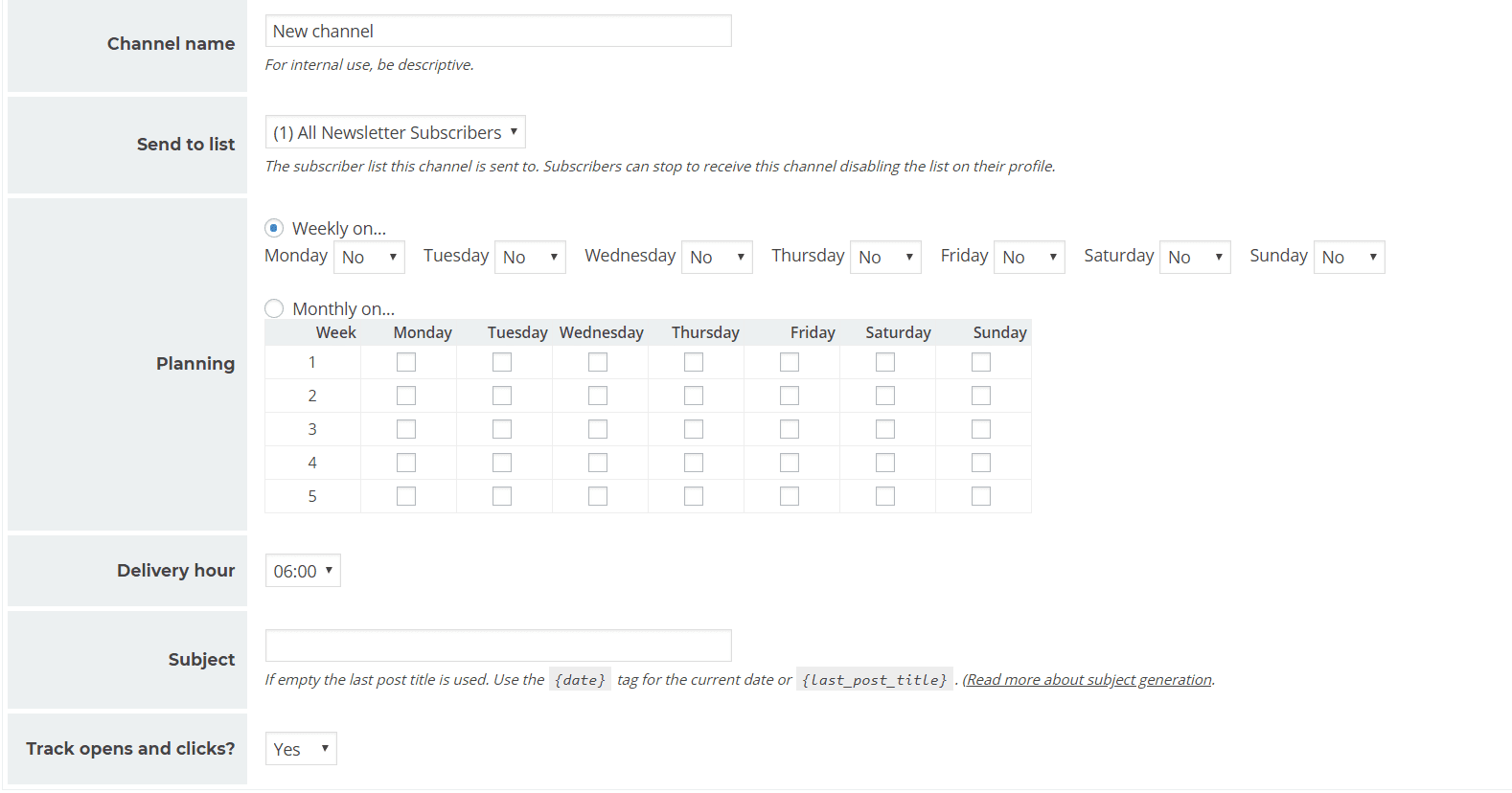Screen dimensions: 1512x793
Task: Select the Monthly on... radio button
Action: [274, 308]
